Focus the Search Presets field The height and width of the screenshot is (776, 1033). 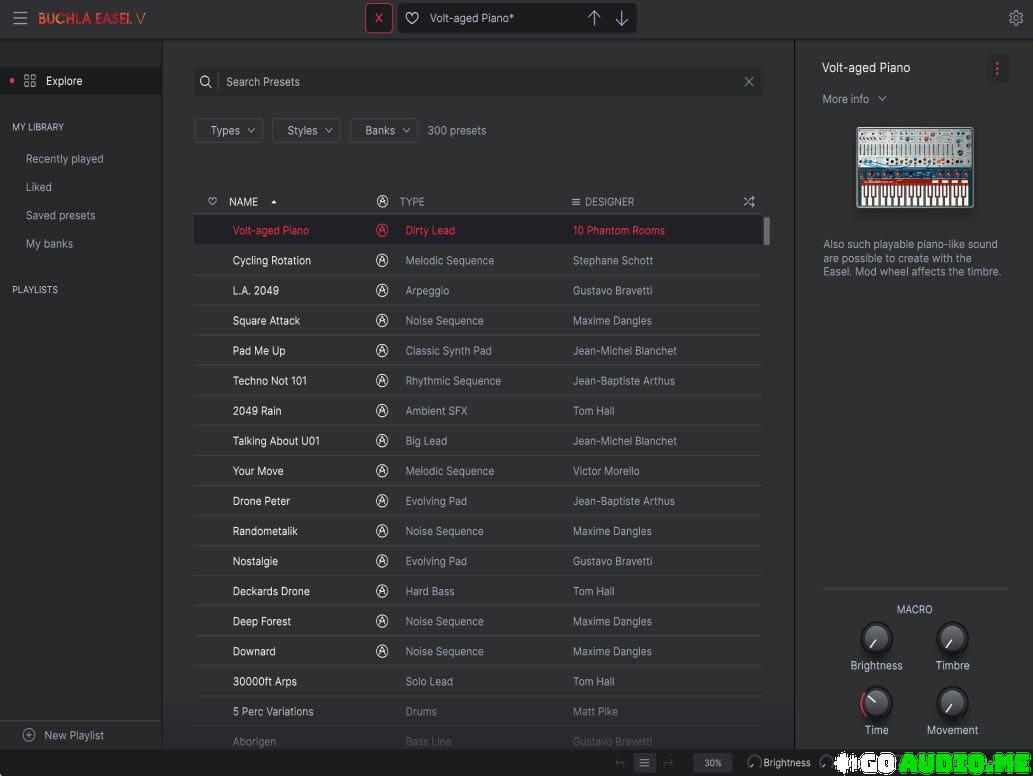tap(479, 82)
